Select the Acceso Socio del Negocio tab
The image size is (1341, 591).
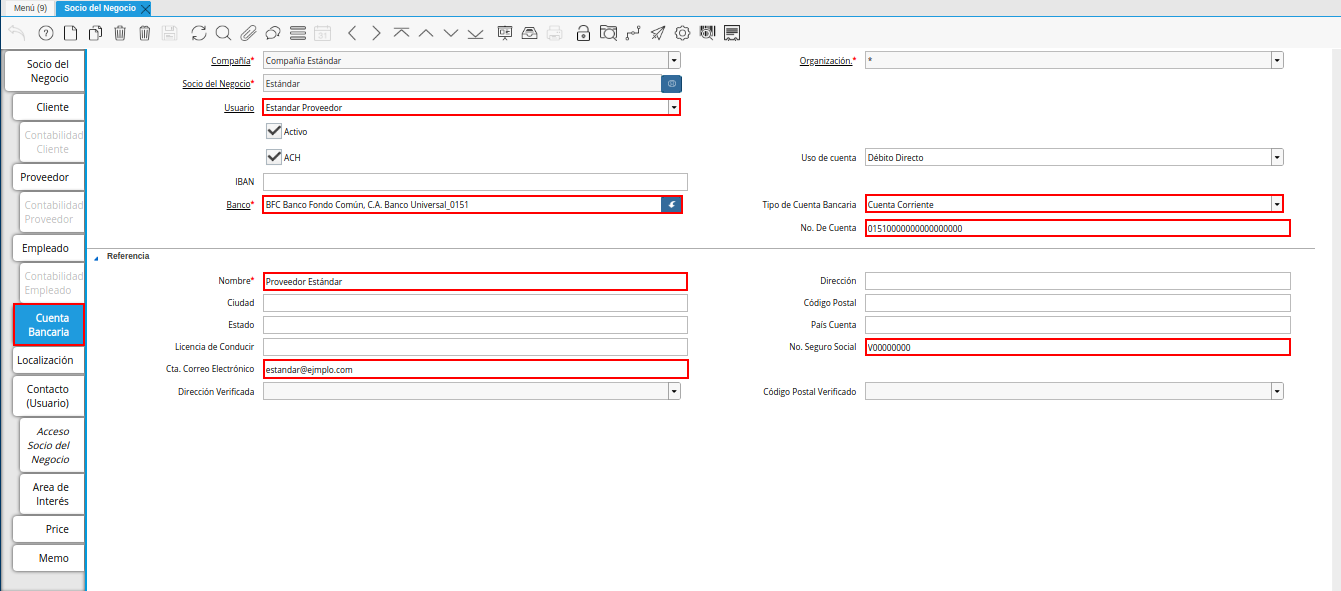coord(50,445)
